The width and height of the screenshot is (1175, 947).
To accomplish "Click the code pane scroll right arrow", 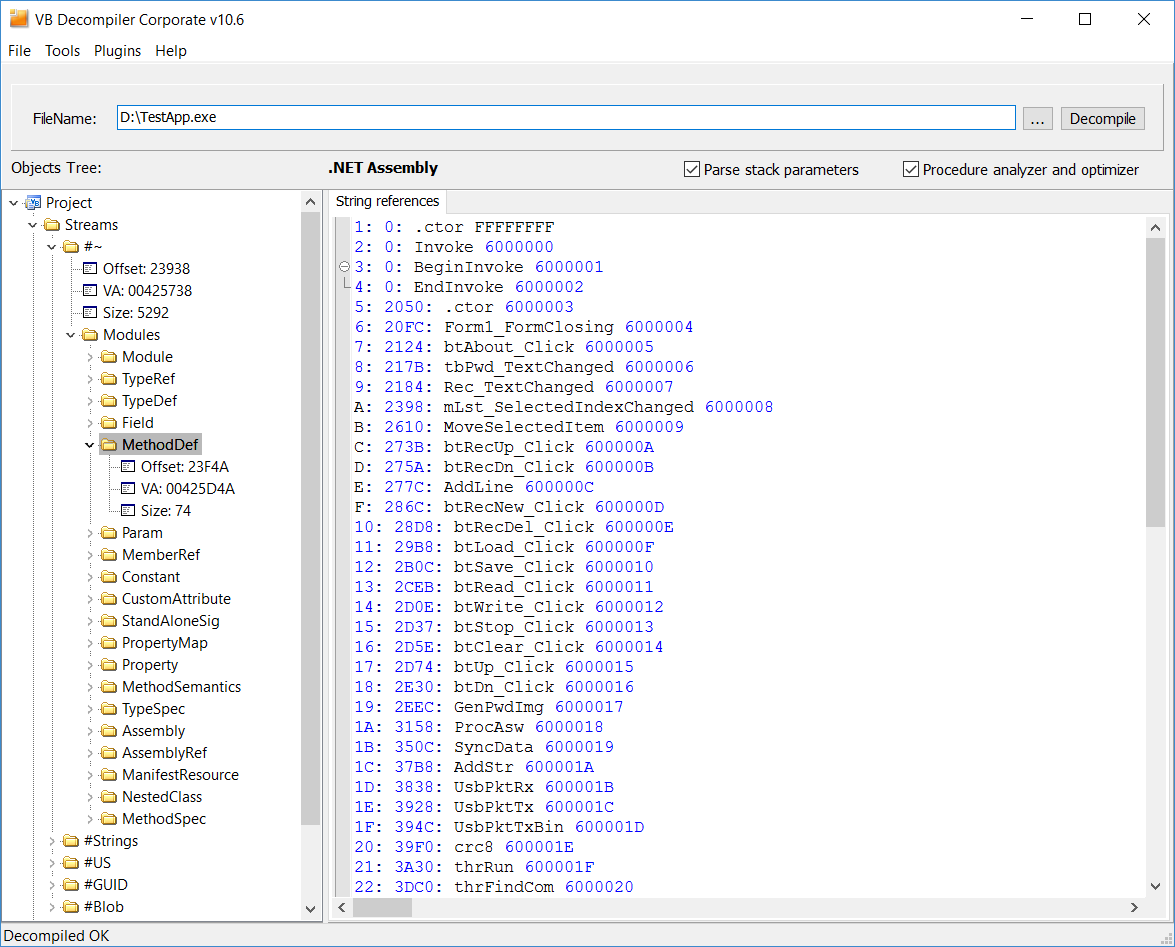I will (1135, 907).
